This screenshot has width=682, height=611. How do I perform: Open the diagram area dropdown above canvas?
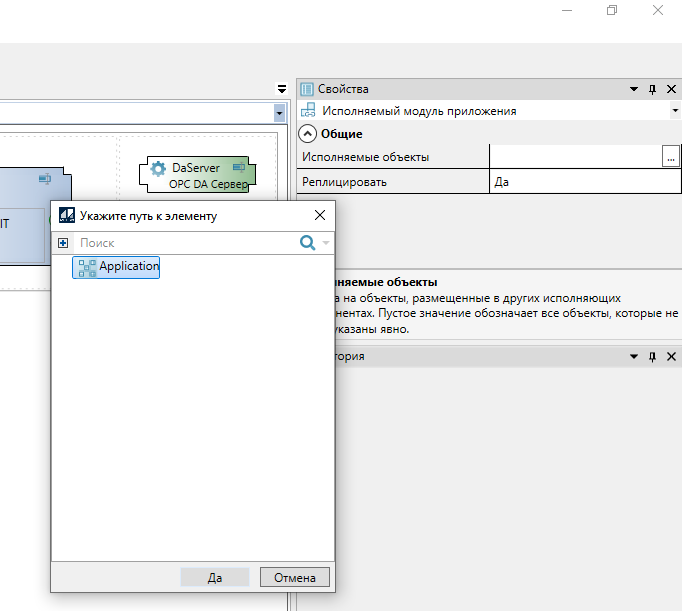279,115
